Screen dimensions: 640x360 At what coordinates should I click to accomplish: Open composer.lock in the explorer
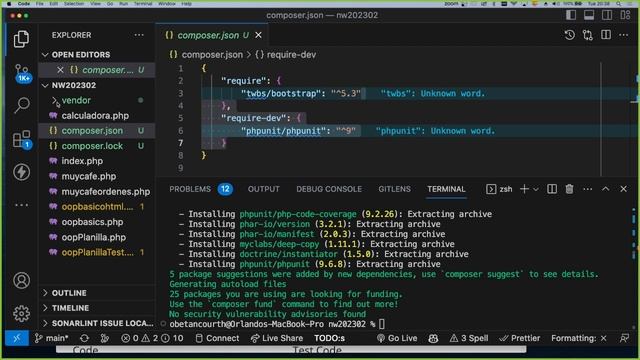pos(92,146)
